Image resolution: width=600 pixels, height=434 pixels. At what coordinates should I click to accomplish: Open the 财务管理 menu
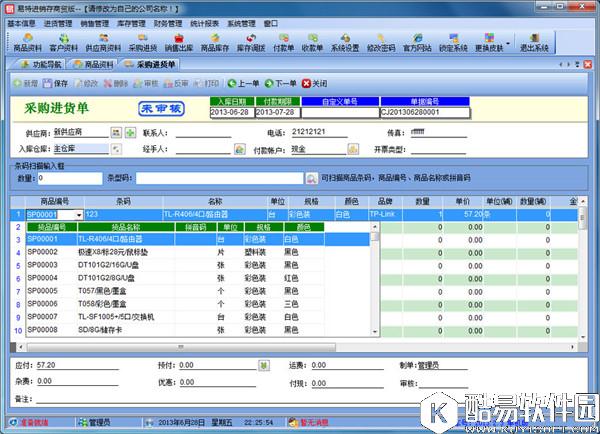click(x=168, y=23)
